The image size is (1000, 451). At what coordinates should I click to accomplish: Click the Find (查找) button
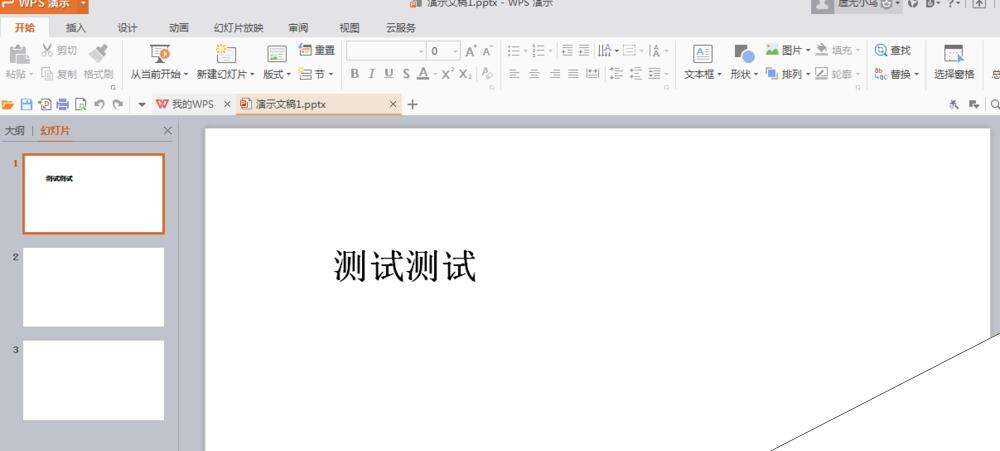pyautogui.click(x=893, y=50)
